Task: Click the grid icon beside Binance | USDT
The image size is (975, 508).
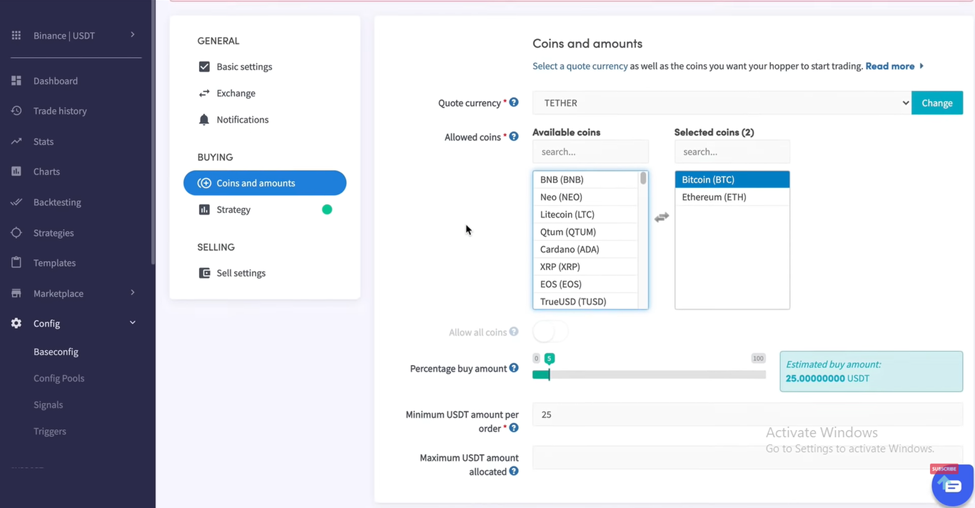Action: tap(16, 35)
